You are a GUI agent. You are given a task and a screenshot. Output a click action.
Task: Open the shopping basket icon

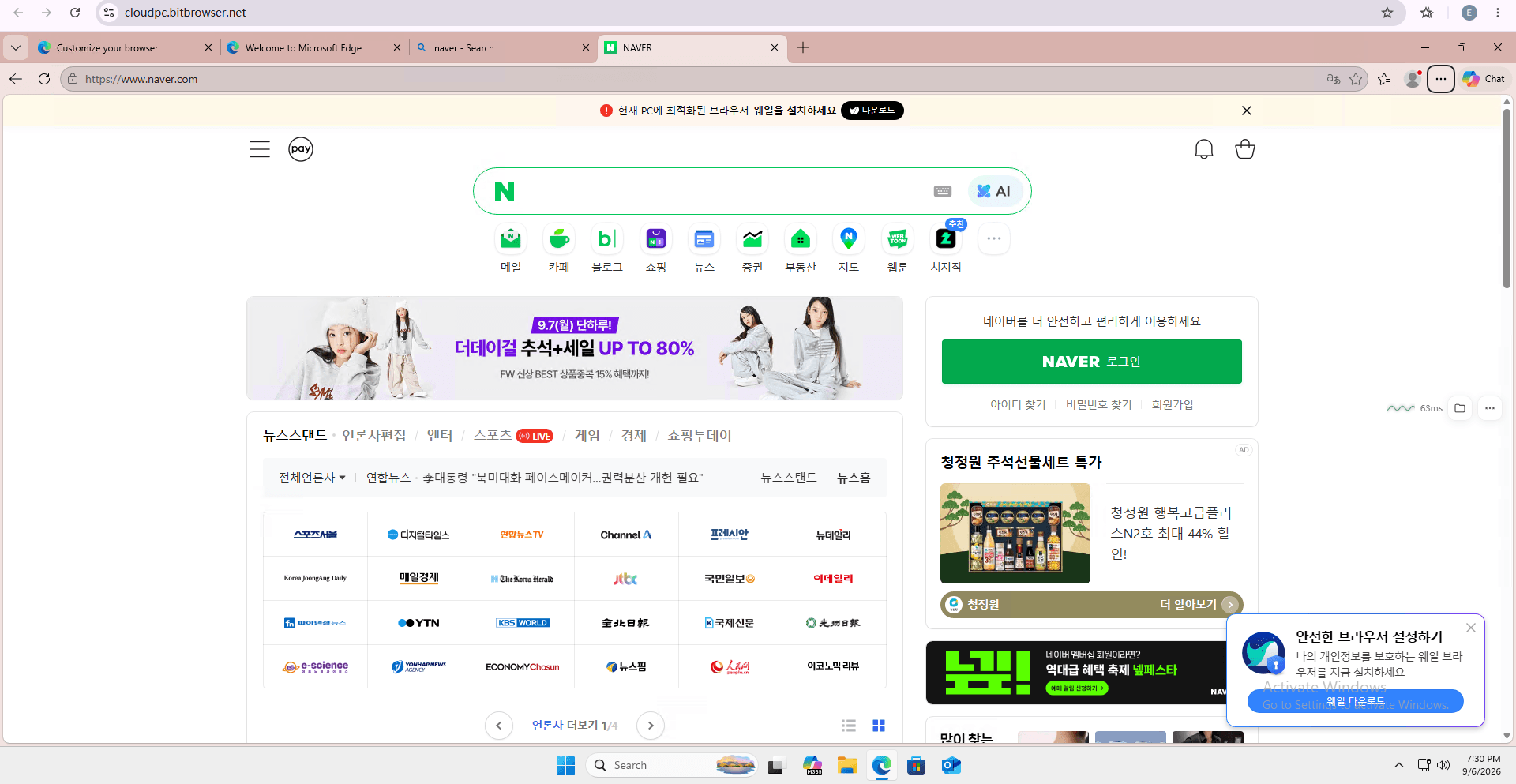(1245, 149)
